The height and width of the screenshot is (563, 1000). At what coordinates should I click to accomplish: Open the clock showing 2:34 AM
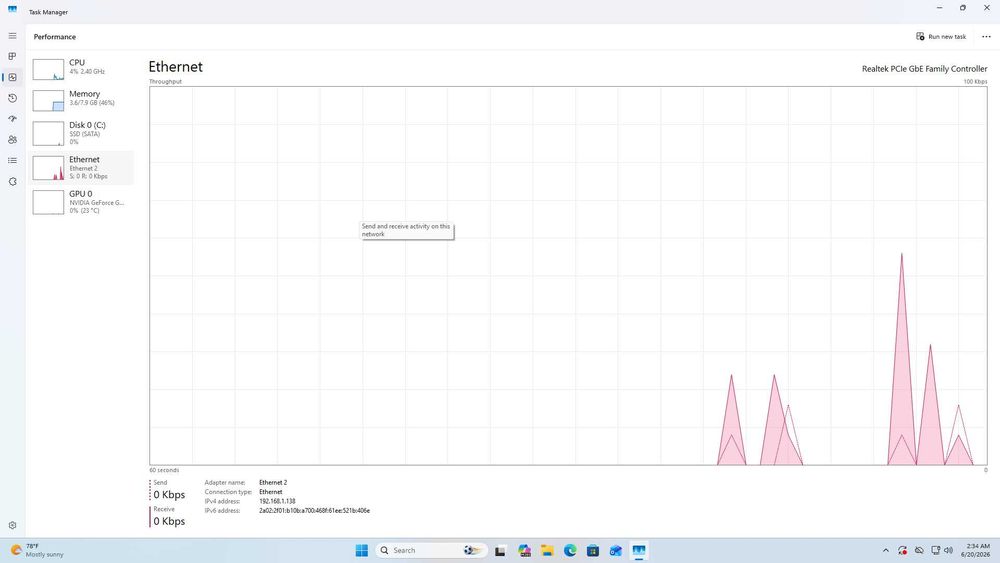coord(976,550)
